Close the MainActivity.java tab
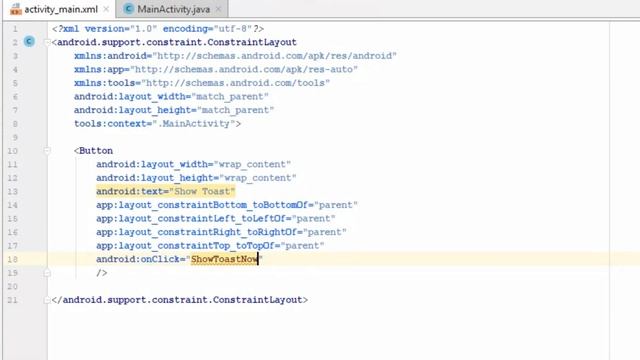The width and height of the screenshot is (640, 360). pyautogui.click(x=218, y=9)
